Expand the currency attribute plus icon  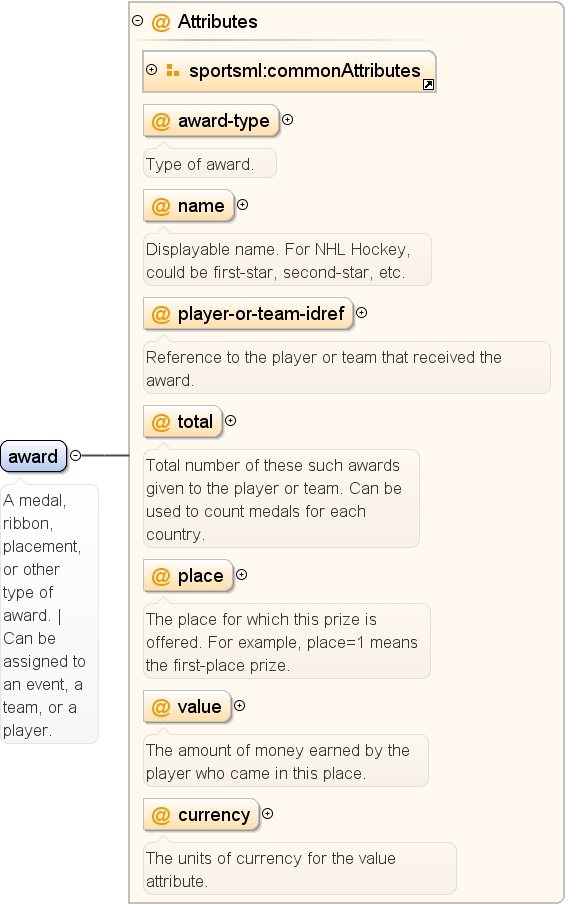[267, 814]
